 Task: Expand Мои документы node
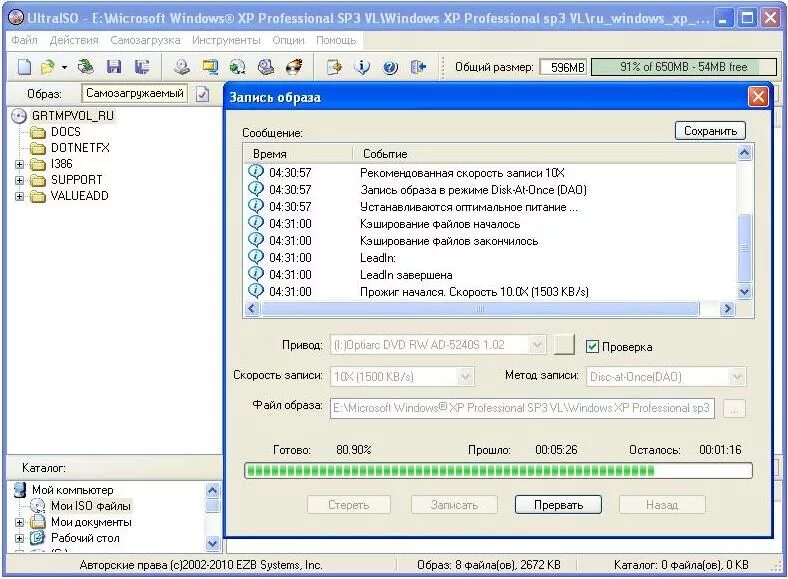[x=20, y=522]
